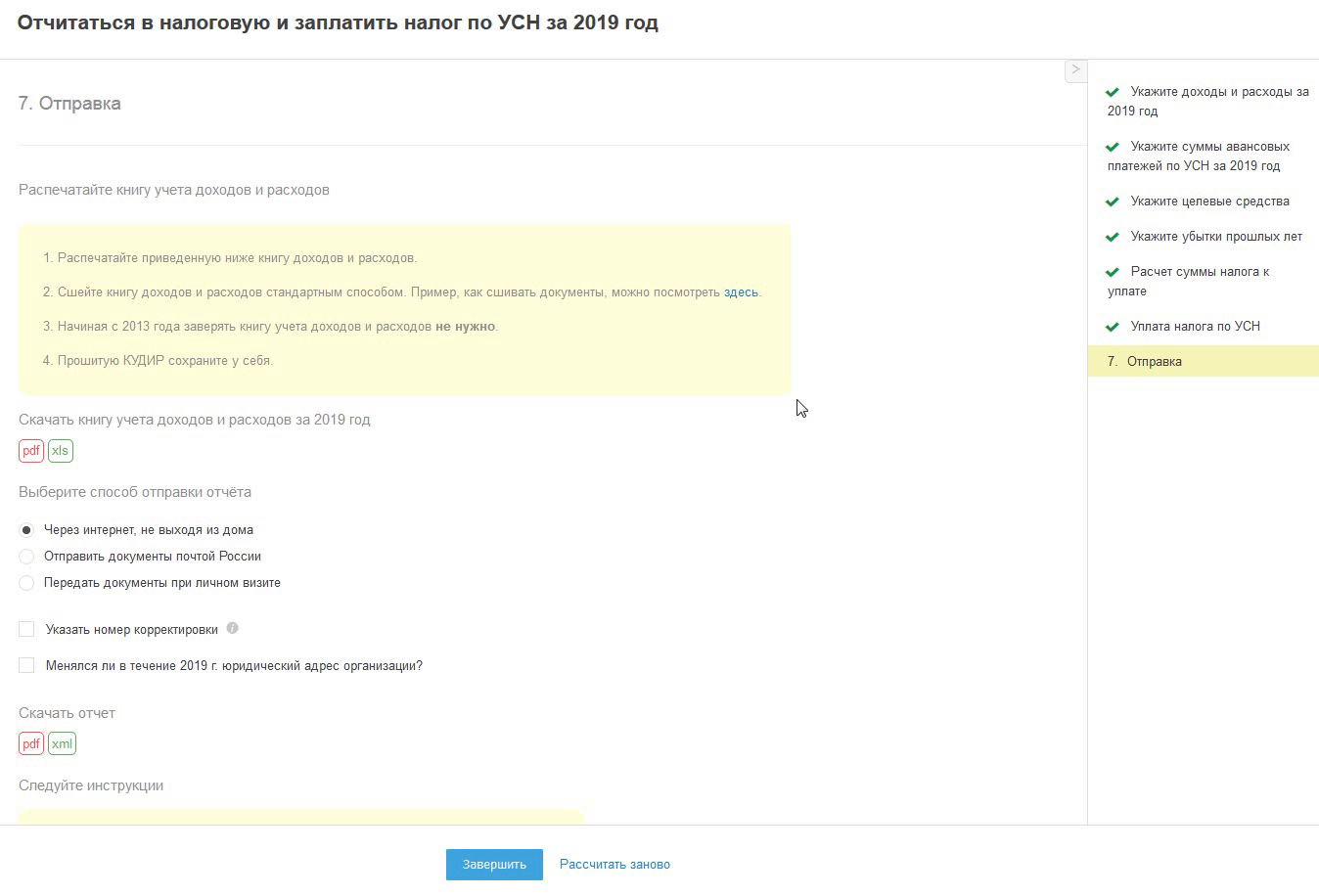Viewport: 1319px width, 896px height.
Task: Go to step 'Укажите доходы и расходы за 2019 год'
Action: coord(1208,101)
